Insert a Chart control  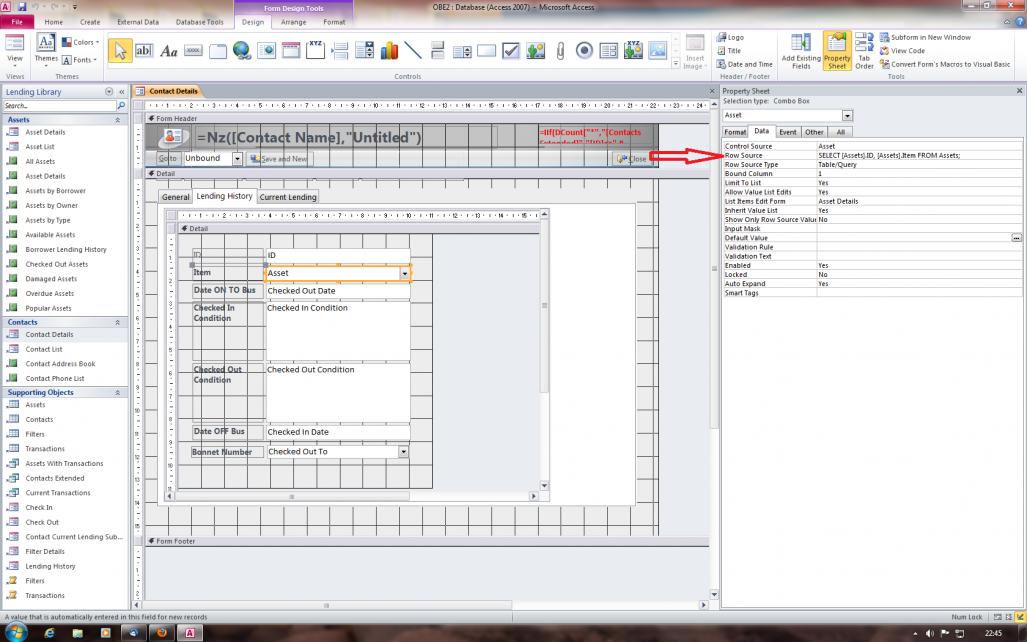pos(389,50)
